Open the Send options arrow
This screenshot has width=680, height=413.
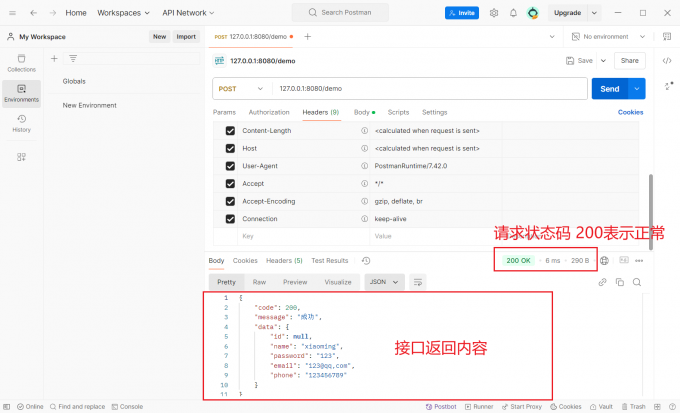[637, 89]
